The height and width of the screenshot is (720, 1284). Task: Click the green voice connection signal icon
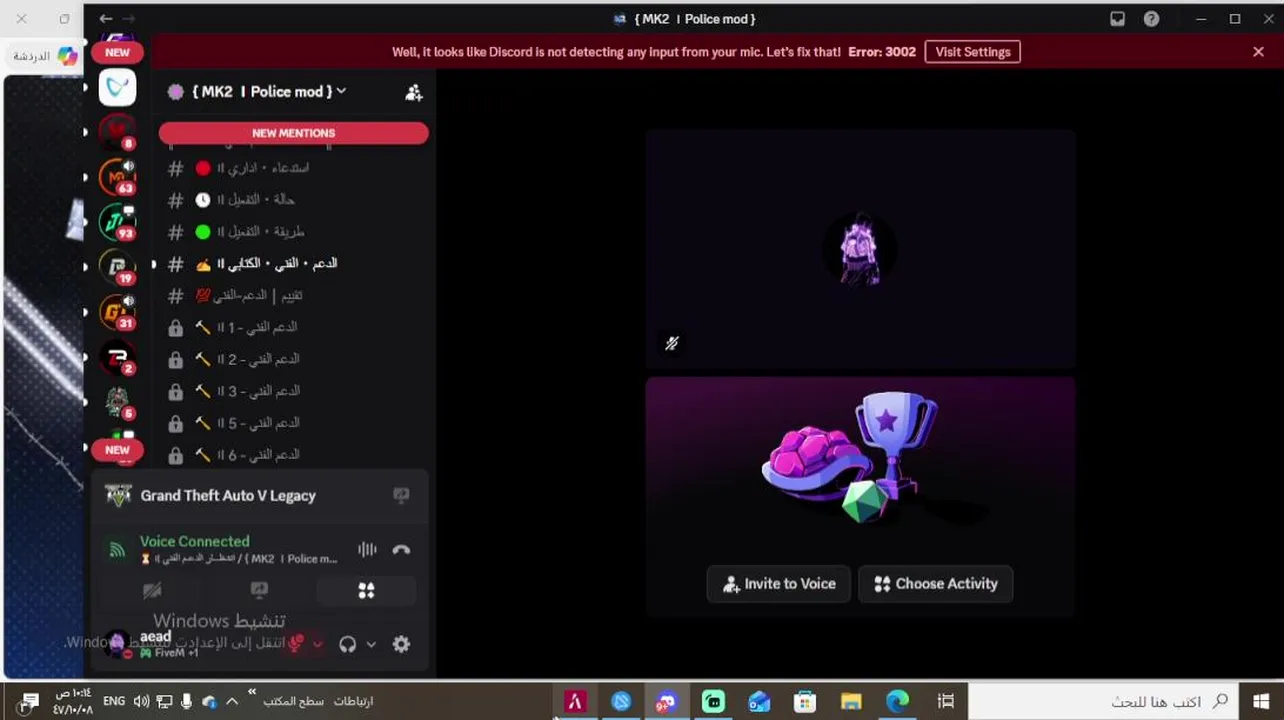point(117,549)
